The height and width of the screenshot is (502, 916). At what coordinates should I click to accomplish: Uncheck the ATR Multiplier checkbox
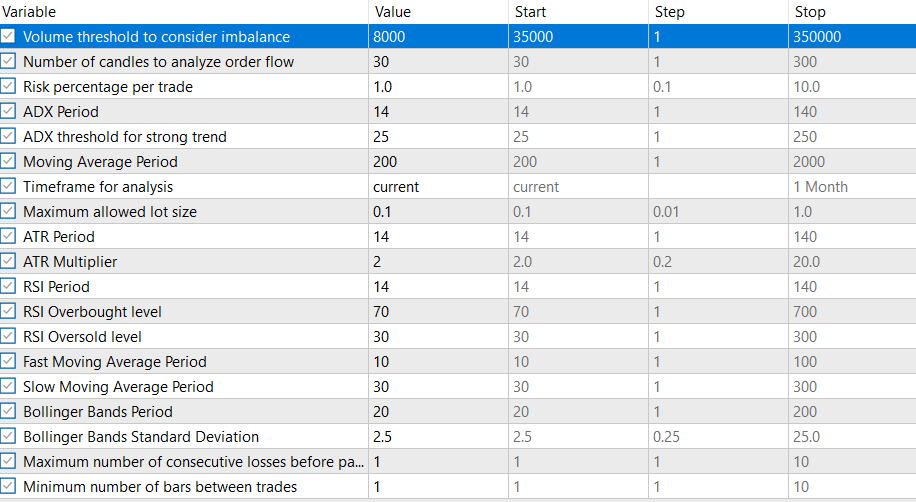point(8,261)
